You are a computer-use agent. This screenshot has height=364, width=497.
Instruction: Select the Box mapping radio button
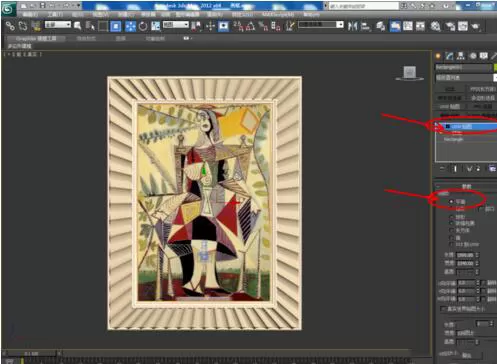click(452, 230)
